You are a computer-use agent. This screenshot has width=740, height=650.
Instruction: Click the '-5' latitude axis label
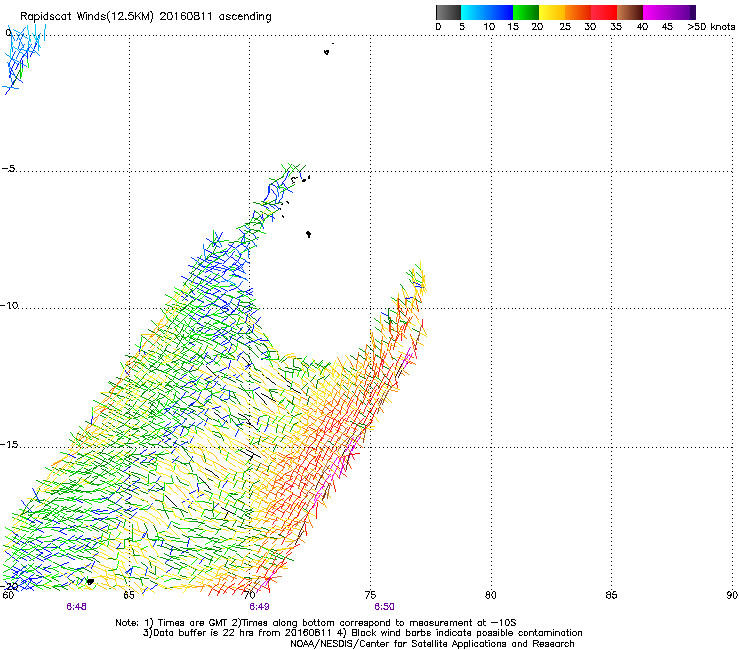coord(9,169)
